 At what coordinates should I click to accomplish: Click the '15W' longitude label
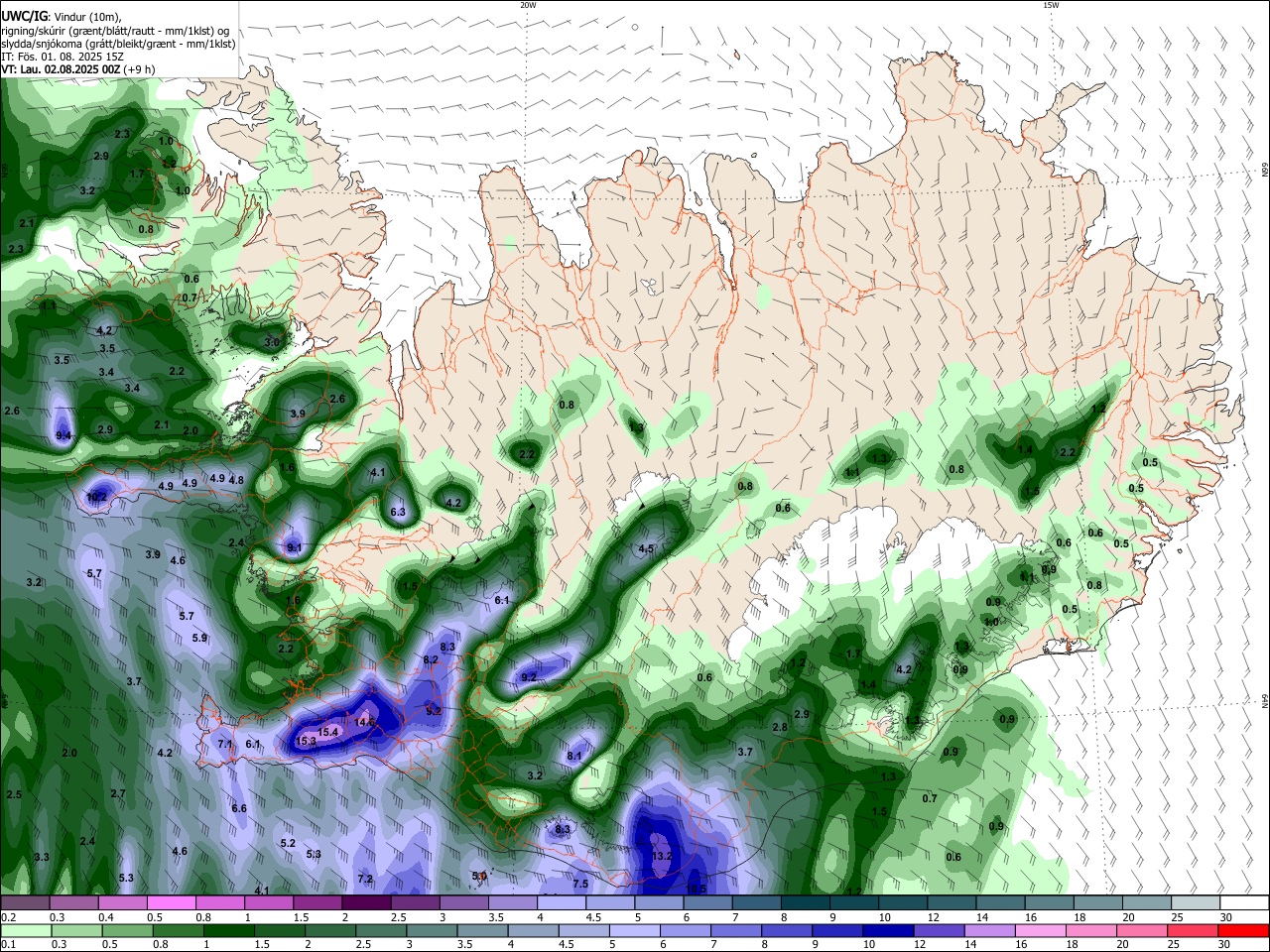[x=1051, y=5]
